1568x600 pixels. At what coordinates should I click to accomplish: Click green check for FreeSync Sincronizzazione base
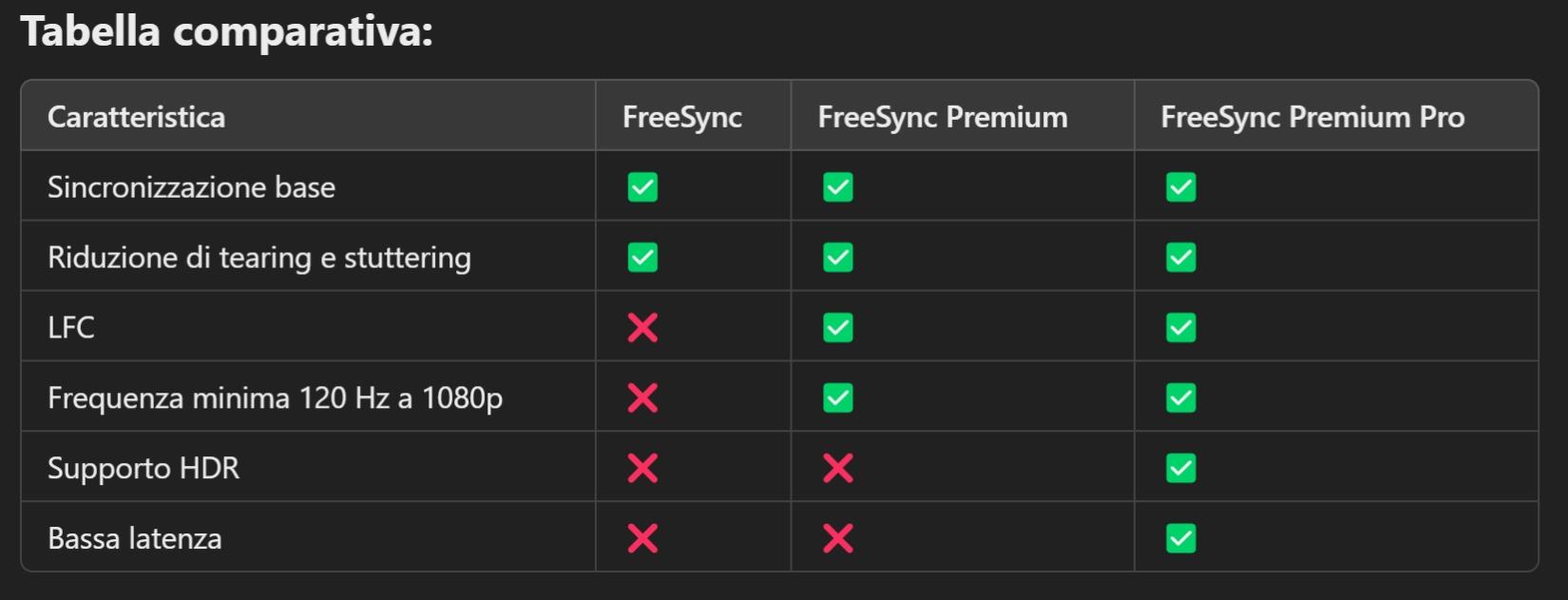(x=642, y=187)
